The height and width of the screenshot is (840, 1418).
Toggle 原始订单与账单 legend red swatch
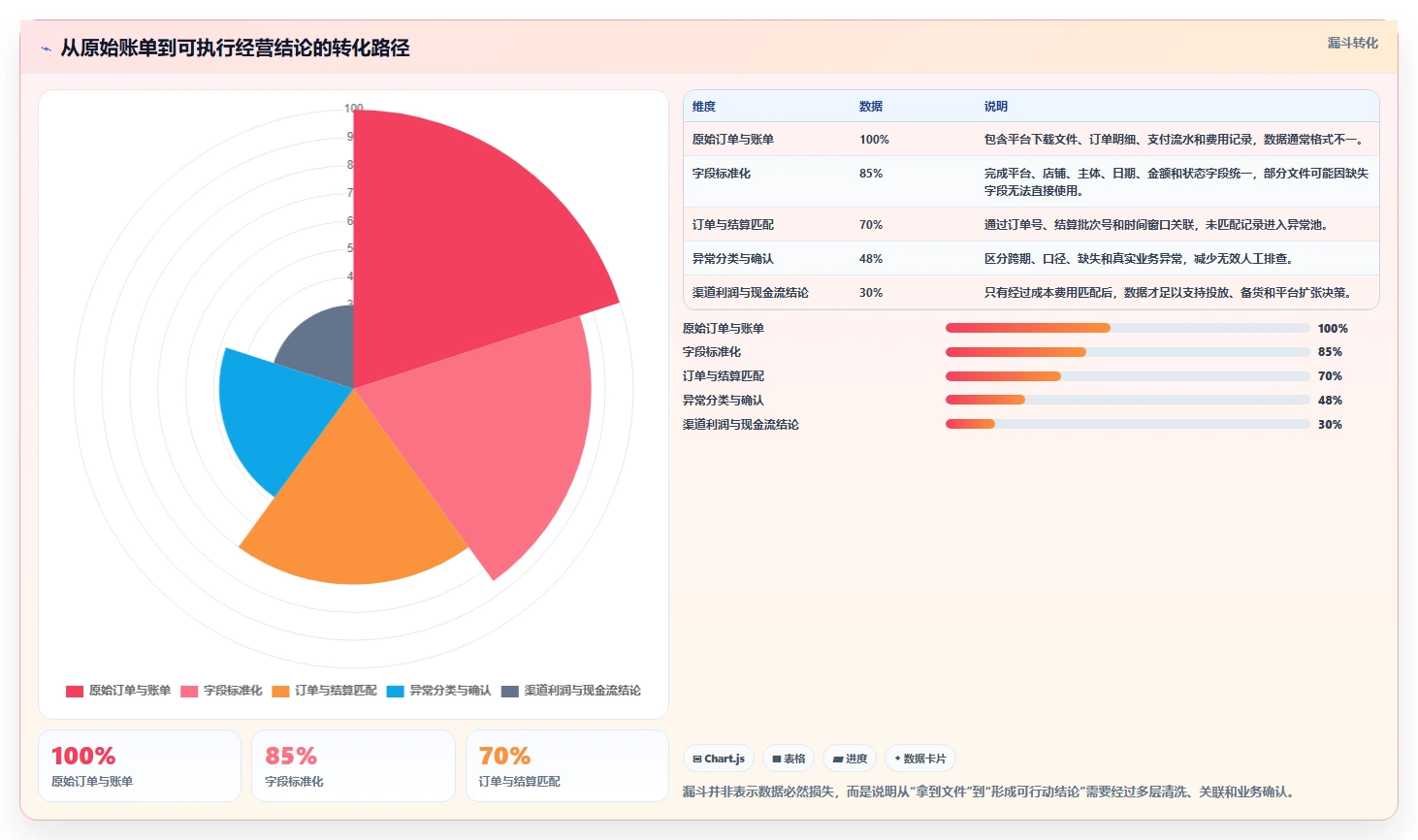75,691
